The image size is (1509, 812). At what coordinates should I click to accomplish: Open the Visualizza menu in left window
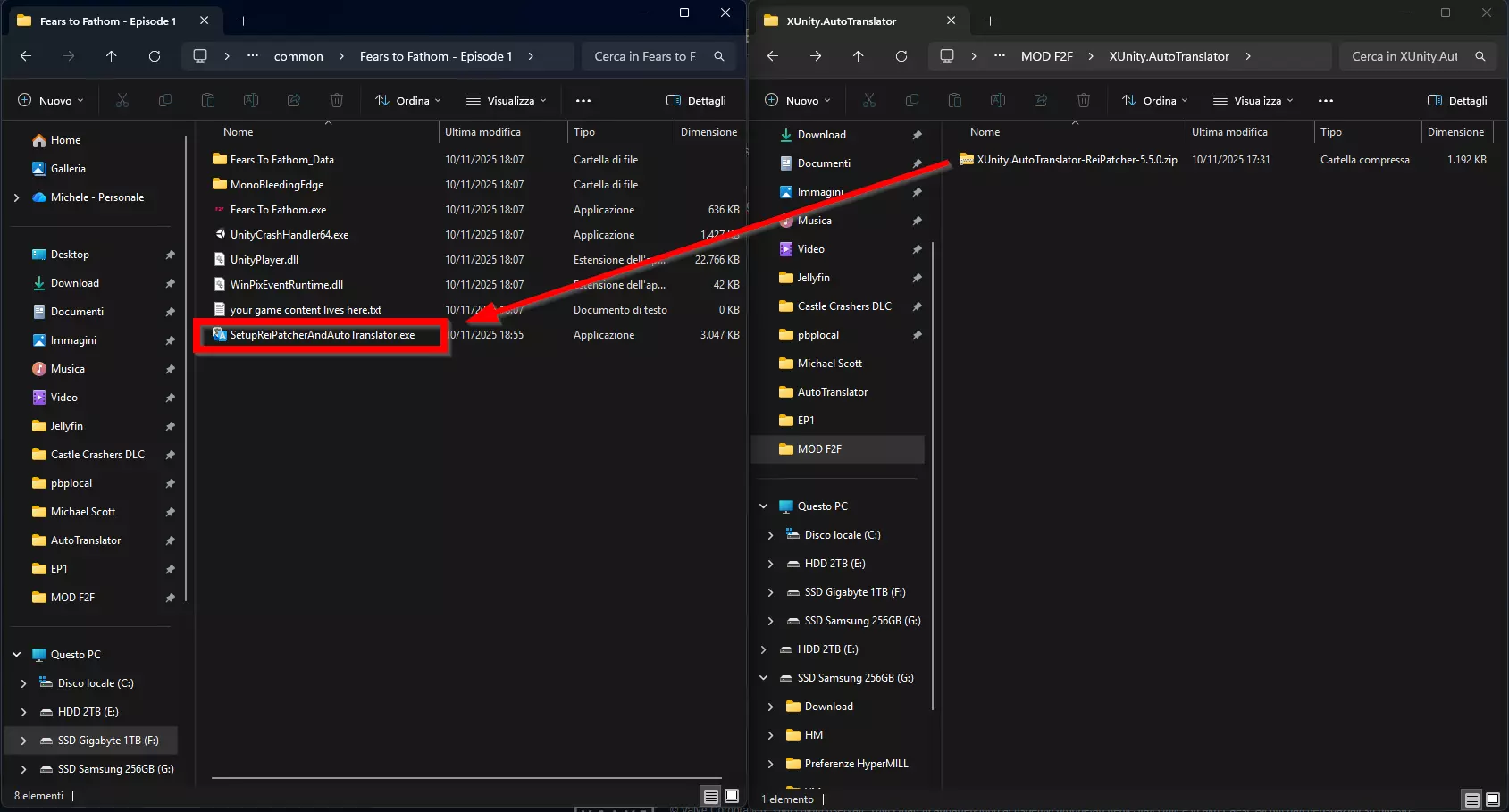pyautogui.click(x=507, y=101)
